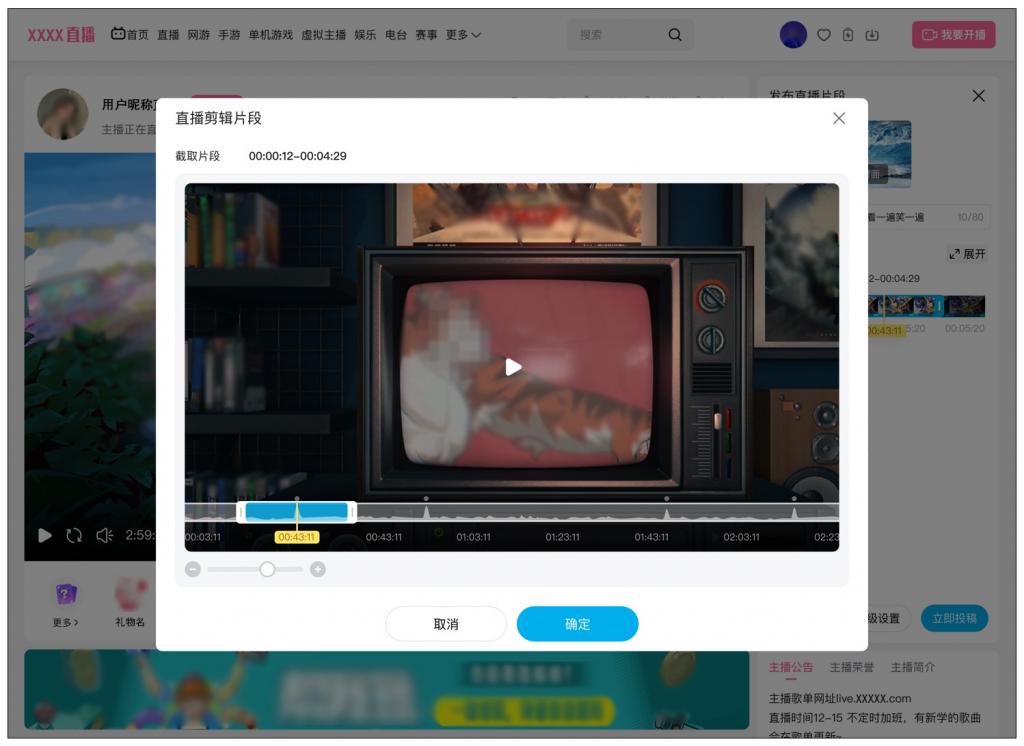Go to the 虚拟主播 navigation item

(323, 35)
